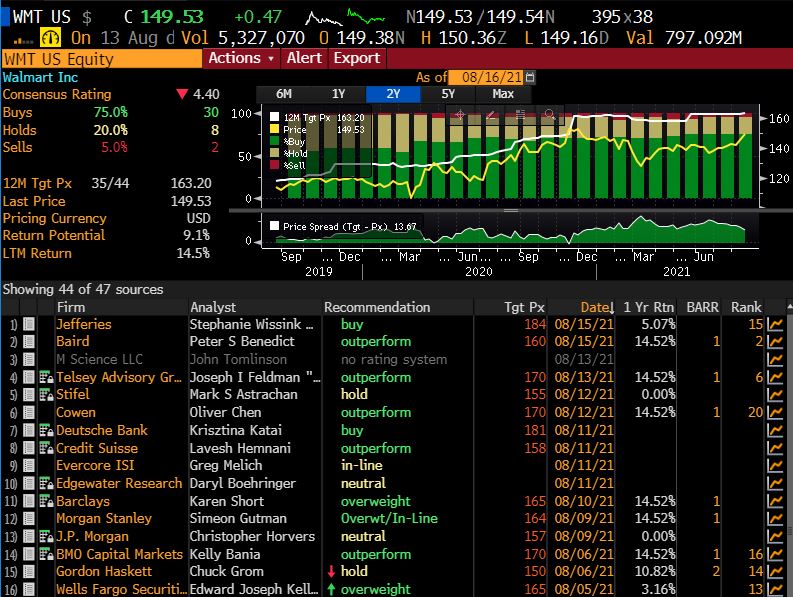Open the document icon for Morgan Stanley row
The image size is (793, 597).
pos(29,519)
